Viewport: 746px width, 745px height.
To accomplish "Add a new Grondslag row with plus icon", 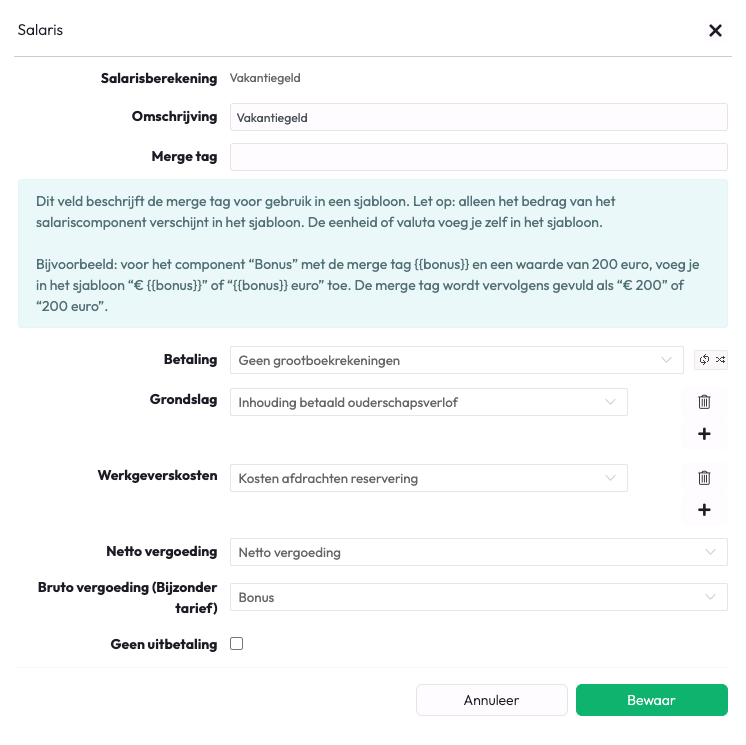I will [x=704, y=434].
